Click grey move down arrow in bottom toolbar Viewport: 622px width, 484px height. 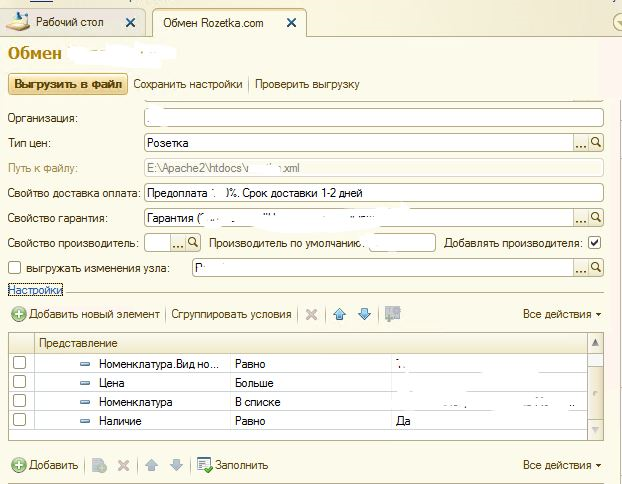(176, 465)
